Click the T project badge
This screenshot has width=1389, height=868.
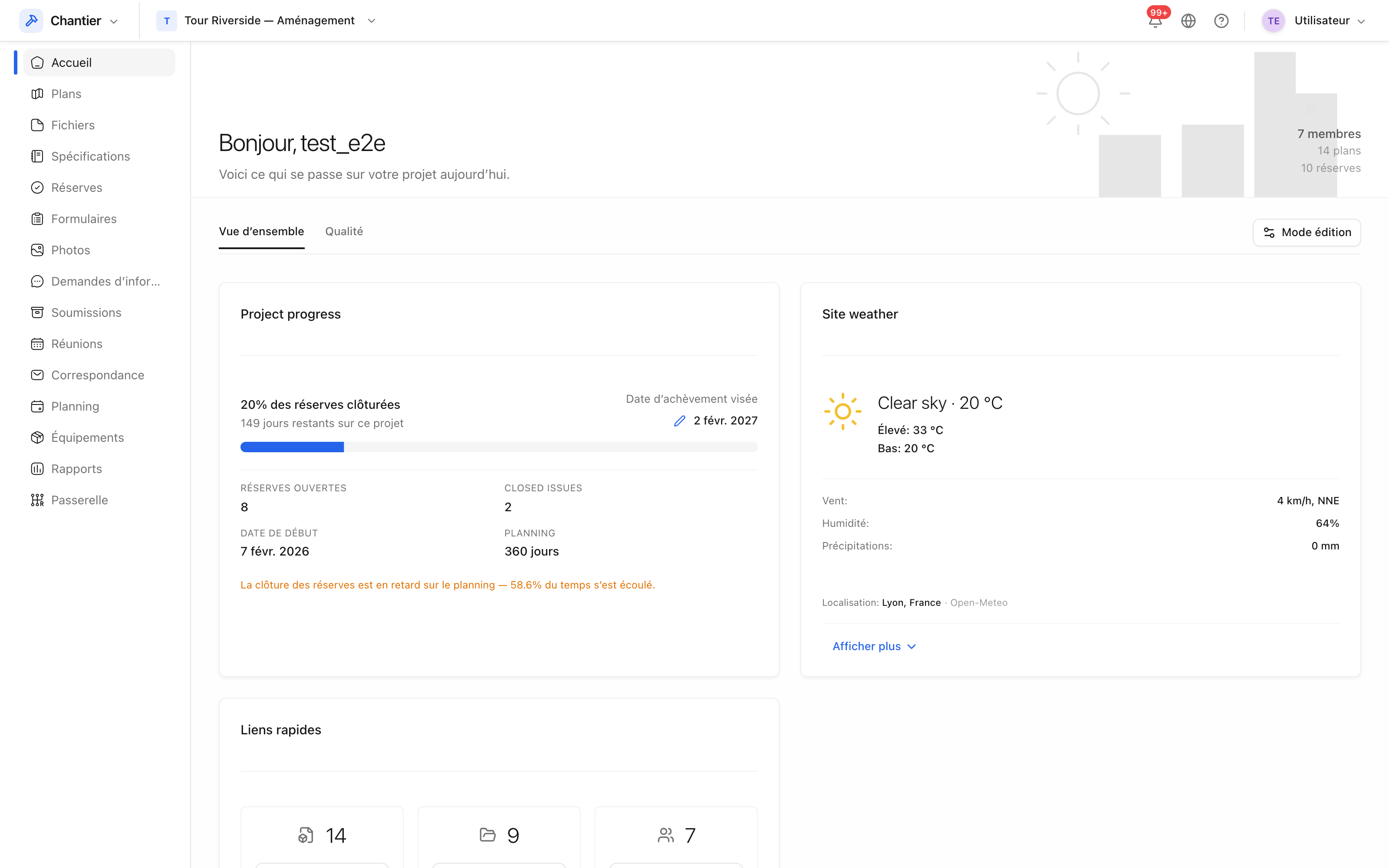166,21
